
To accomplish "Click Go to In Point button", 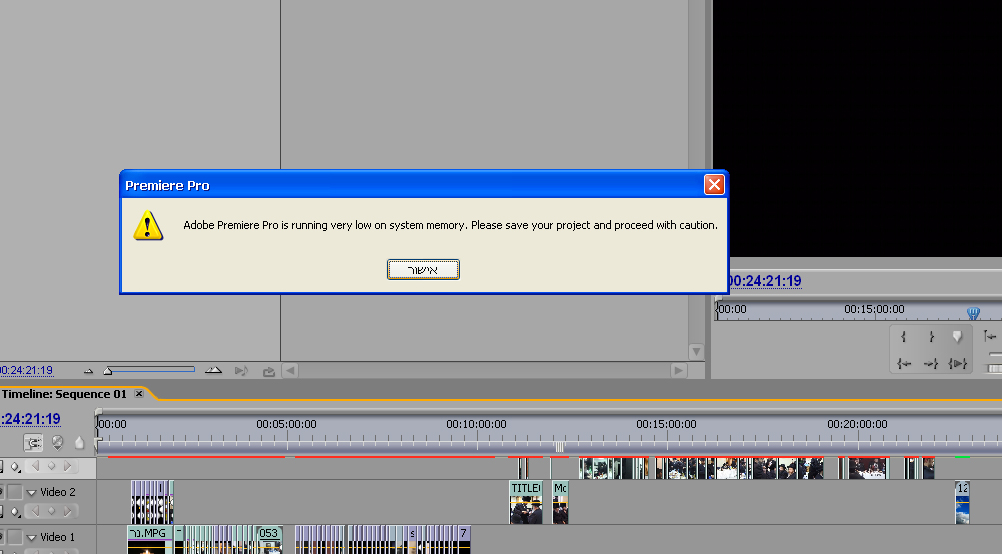I will point(904,364).
